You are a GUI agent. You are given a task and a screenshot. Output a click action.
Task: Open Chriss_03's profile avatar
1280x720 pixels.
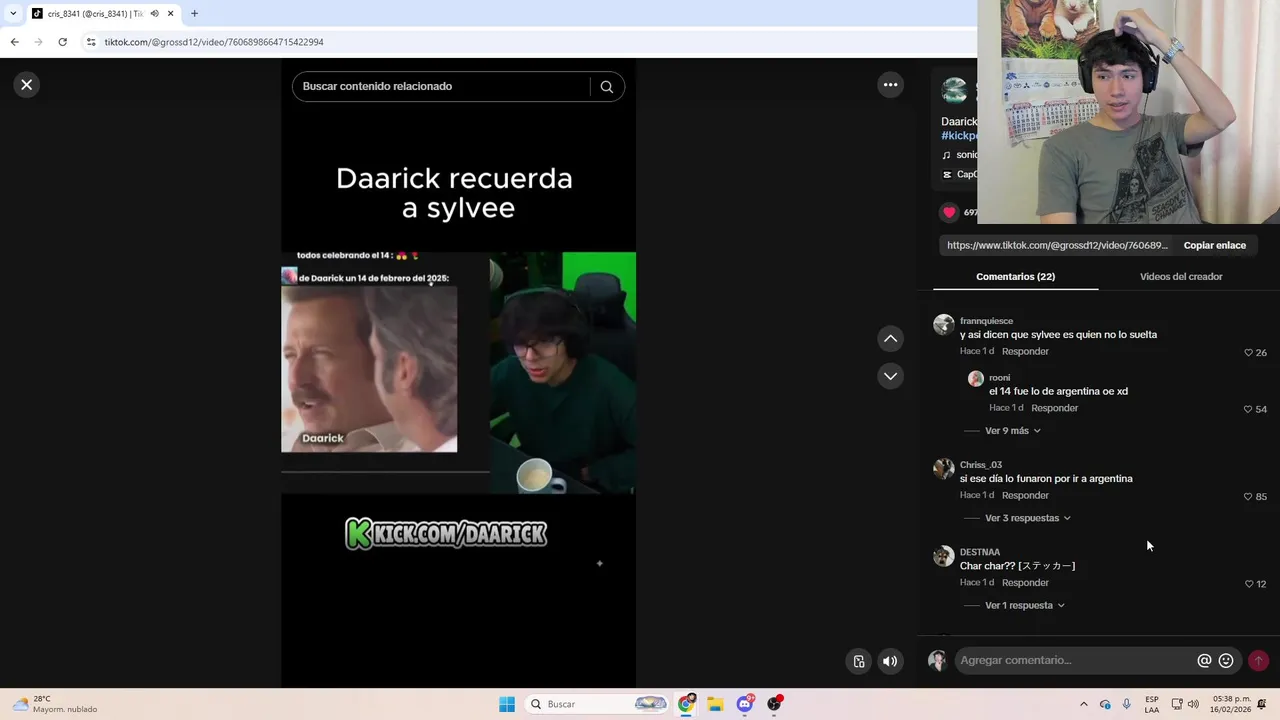click(944, 469)
